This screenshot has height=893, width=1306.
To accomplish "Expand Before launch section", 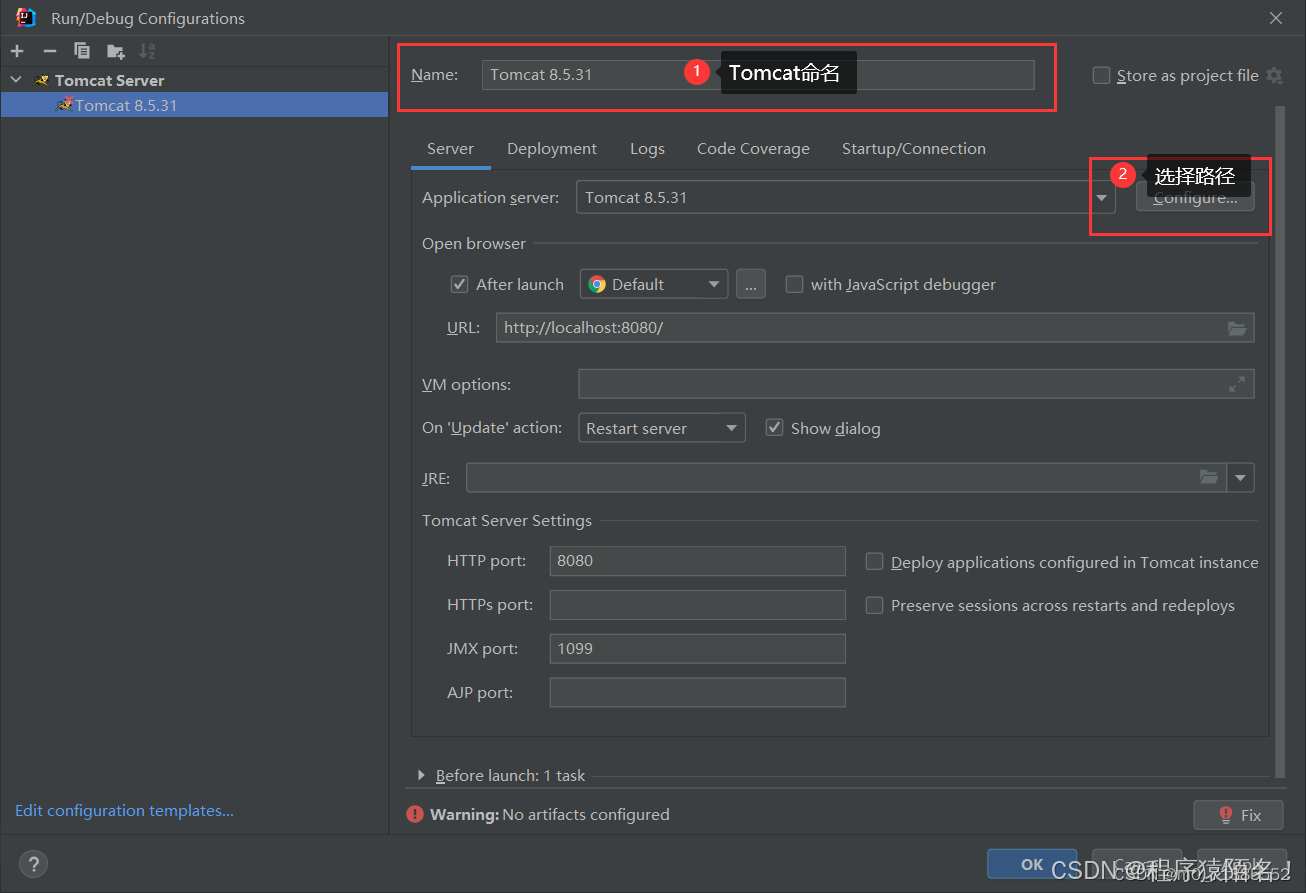I will (x=421, y=776).
